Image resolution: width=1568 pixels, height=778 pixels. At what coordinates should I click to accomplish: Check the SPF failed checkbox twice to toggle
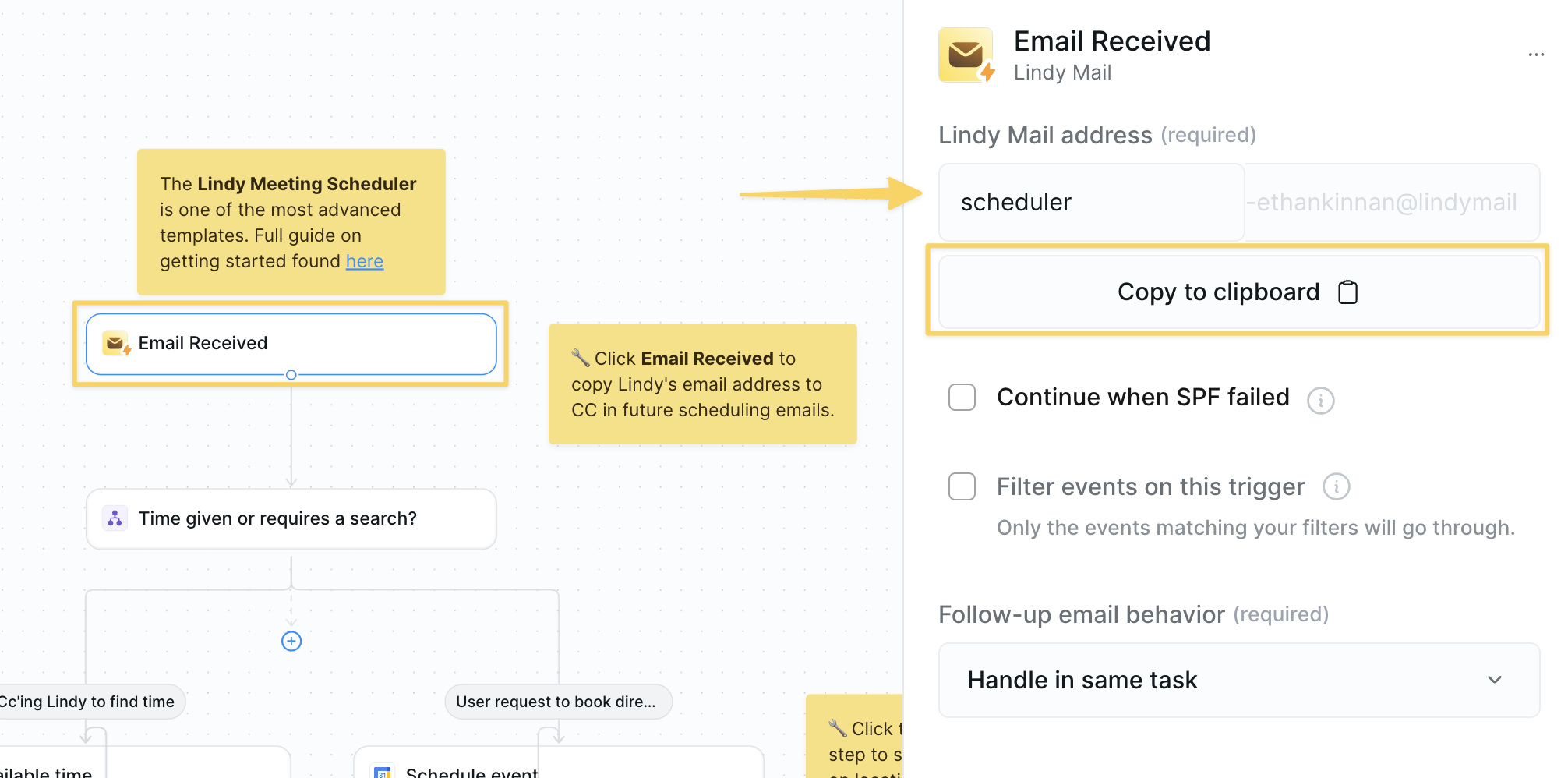[x=962, y=397]
